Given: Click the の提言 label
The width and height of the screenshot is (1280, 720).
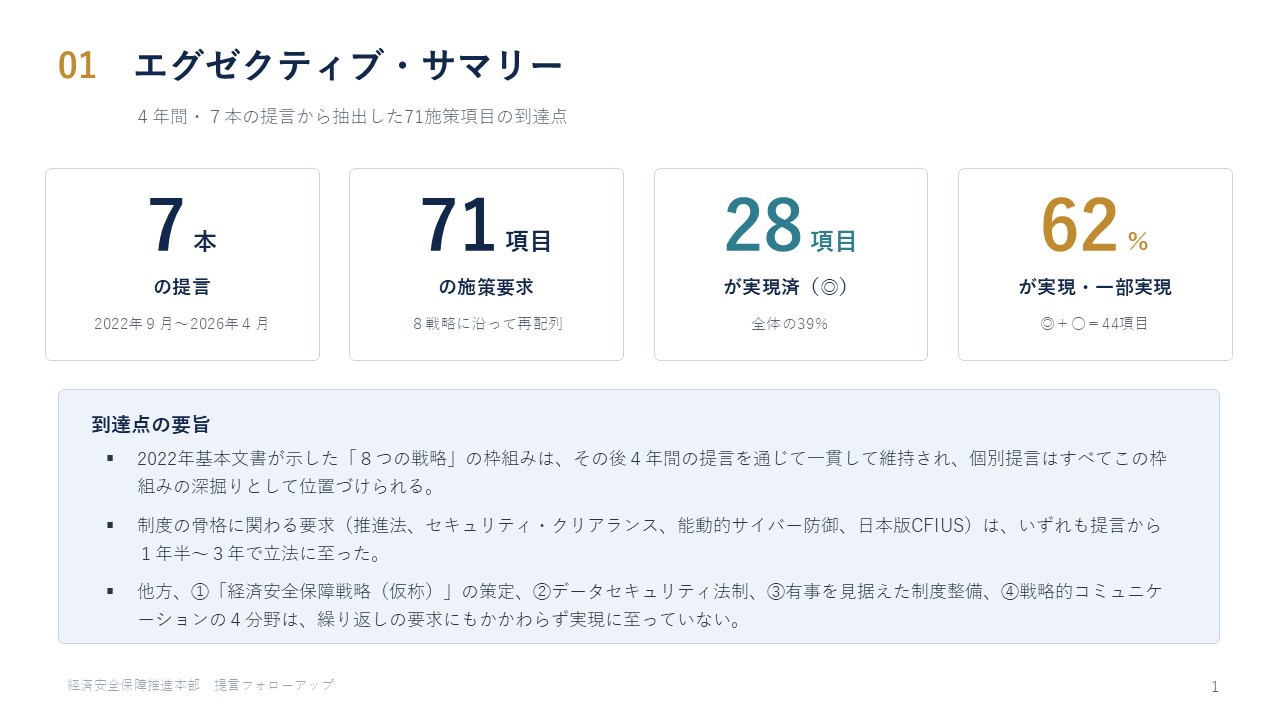Looking at the screenshot, I should (182, 287).
